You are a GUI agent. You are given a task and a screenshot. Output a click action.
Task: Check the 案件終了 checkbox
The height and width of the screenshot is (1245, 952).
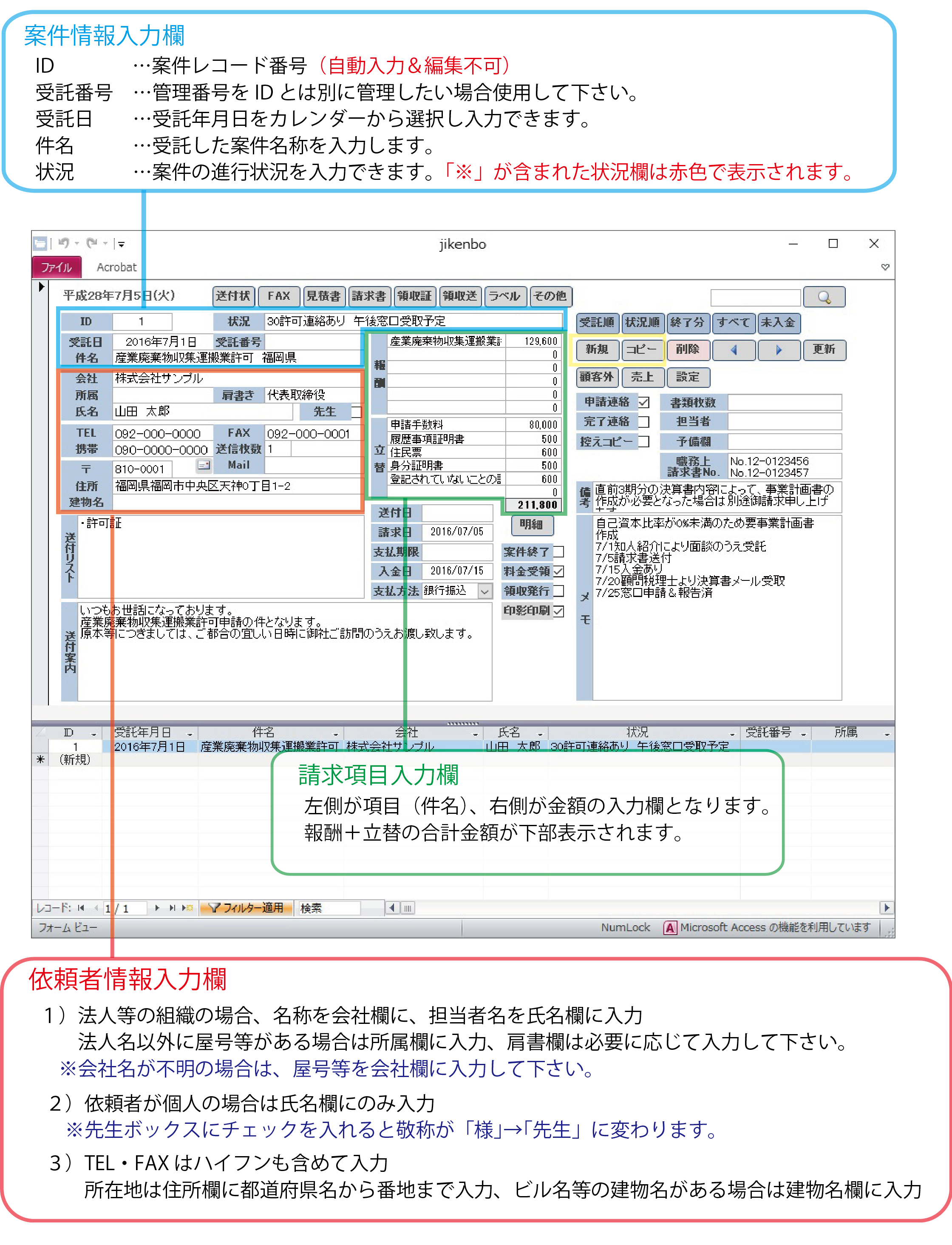tap(559, 551)
